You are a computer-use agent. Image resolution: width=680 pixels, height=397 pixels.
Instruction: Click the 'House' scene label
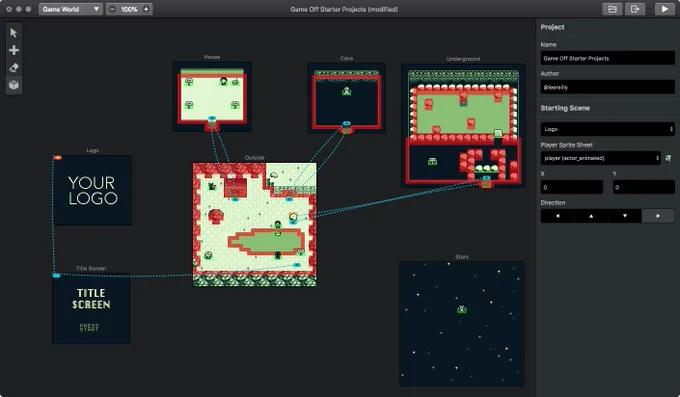tap(212, 57)
